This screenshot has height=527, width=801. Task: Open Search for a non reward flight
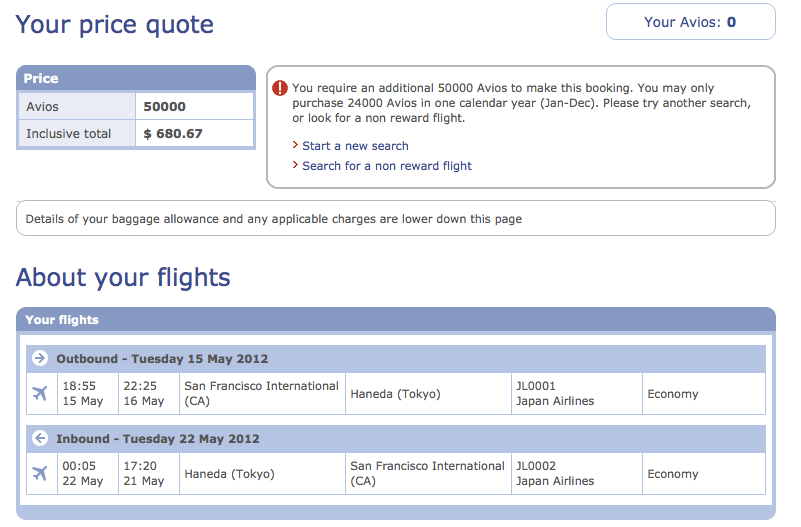(x=387, y=166)
